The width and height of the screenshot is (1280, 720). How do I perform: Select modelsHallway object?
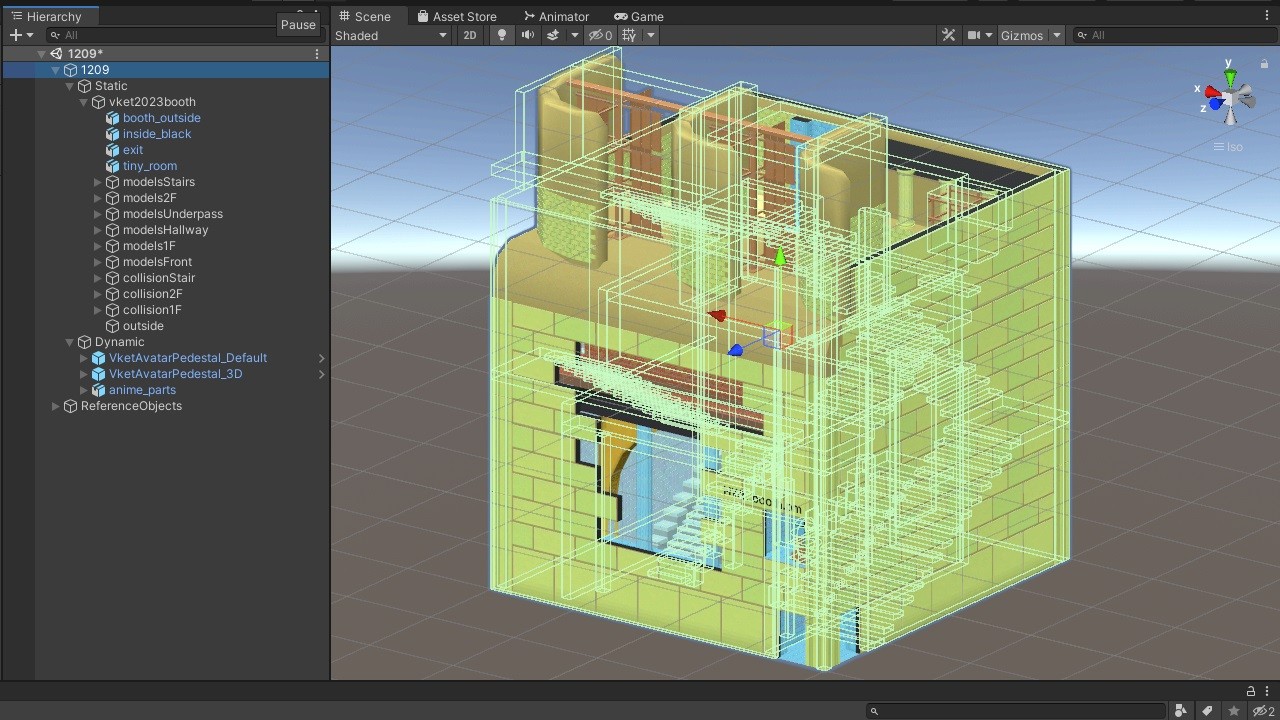tap(165, 230)
